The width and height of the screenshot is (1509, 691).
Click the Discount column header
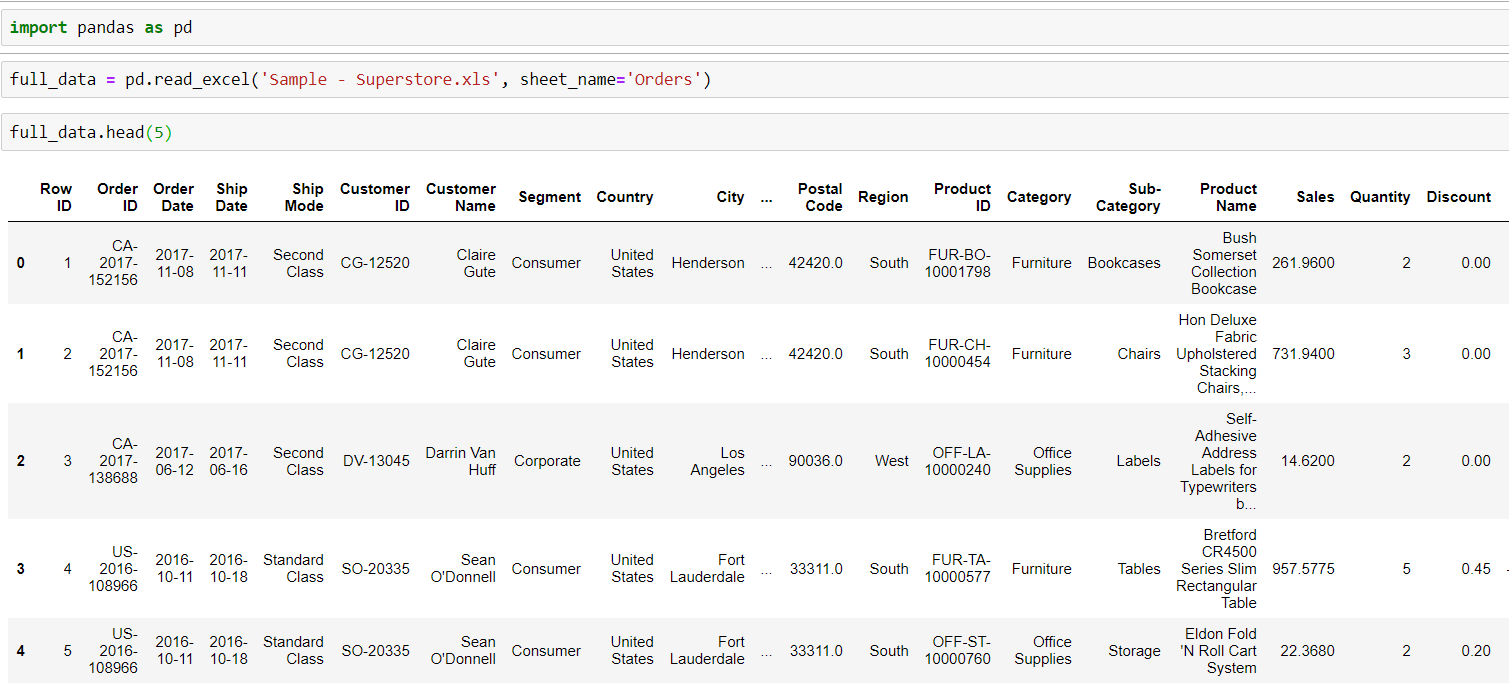(1458, 197)
